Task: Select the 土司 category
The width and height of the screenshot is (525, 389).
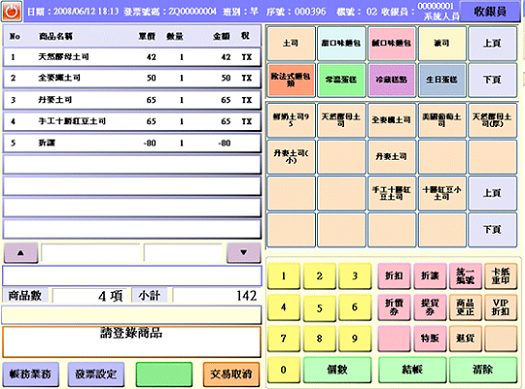Action: (291, 43)
